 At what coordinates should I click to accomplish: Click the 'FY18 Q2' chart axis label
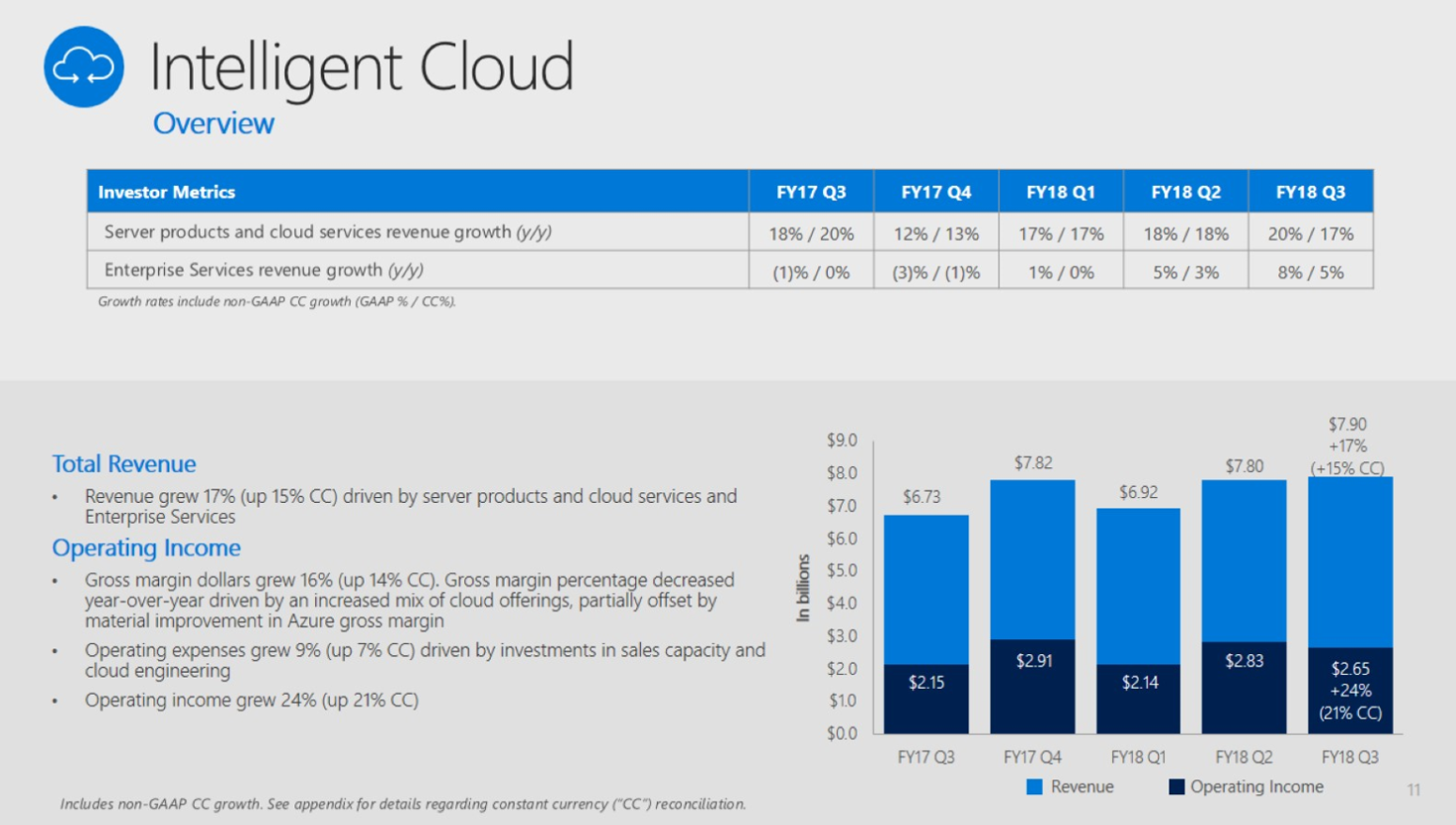tap(1244, 757)
